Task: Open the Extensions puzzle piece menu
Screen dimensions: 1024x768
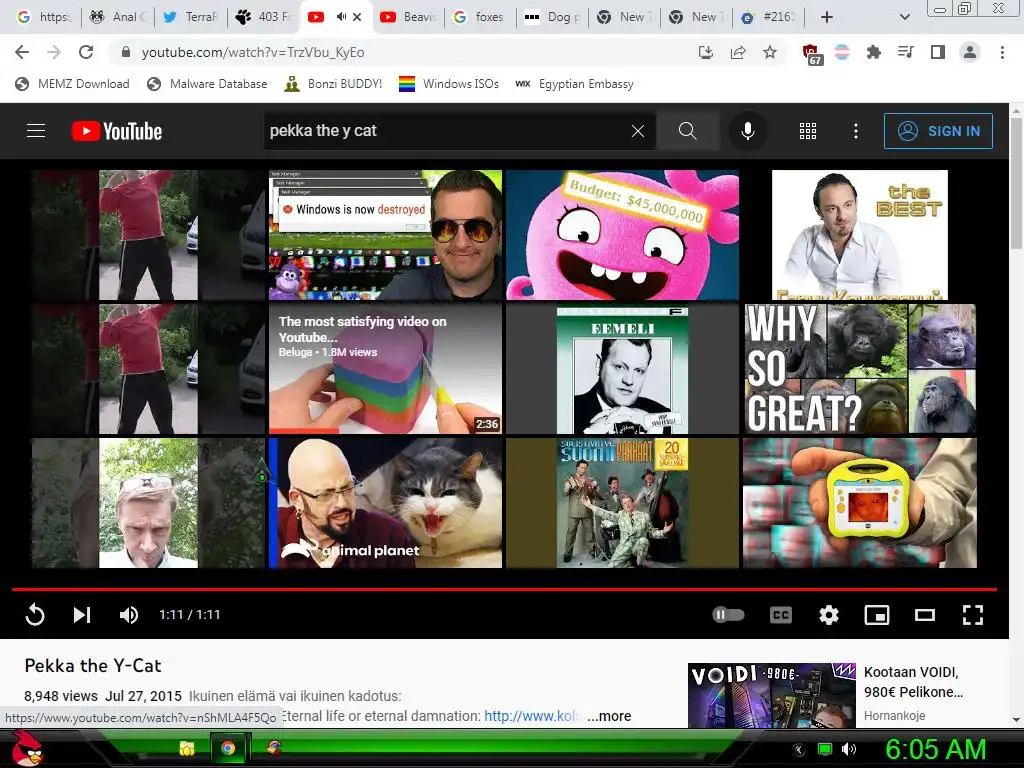Action: coord(873,52)
